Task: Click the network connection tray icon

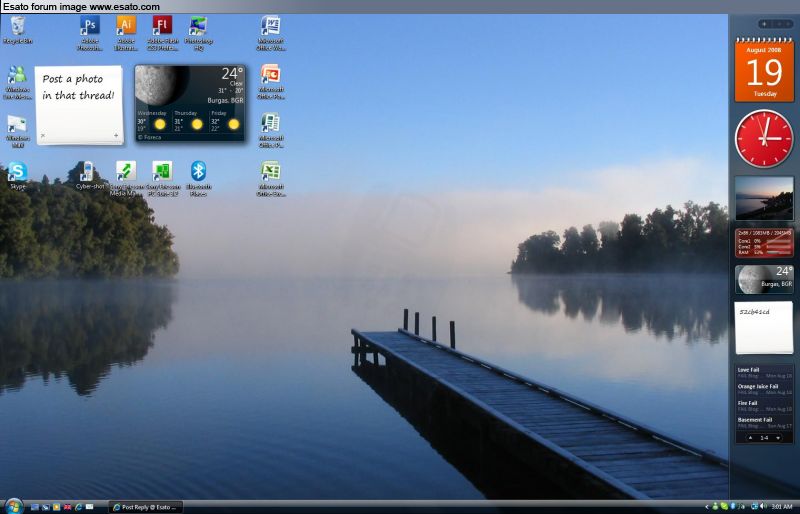Action: coord(755,507)
